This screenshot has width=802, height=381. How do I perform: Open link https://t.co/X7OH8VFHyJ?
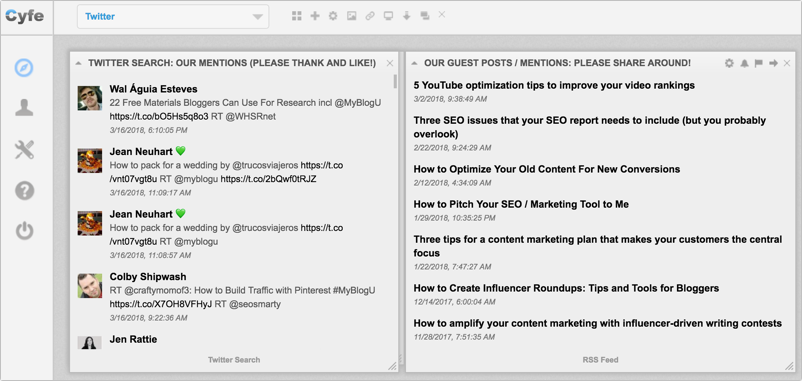pyautogui.click(x=161, y=304)
